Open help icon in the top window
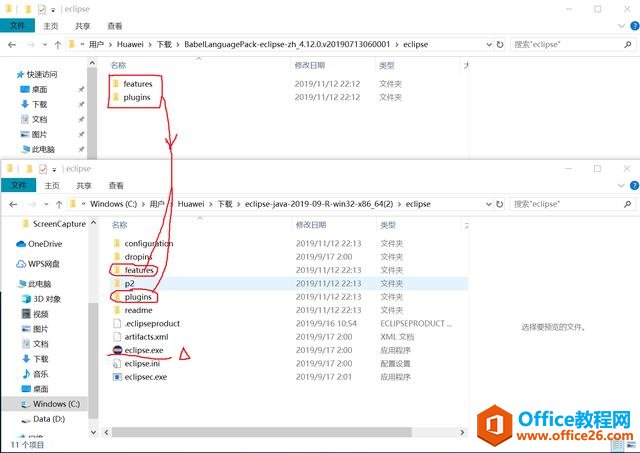The height and width of the screenshot is (453, 640). coord(635,26)
